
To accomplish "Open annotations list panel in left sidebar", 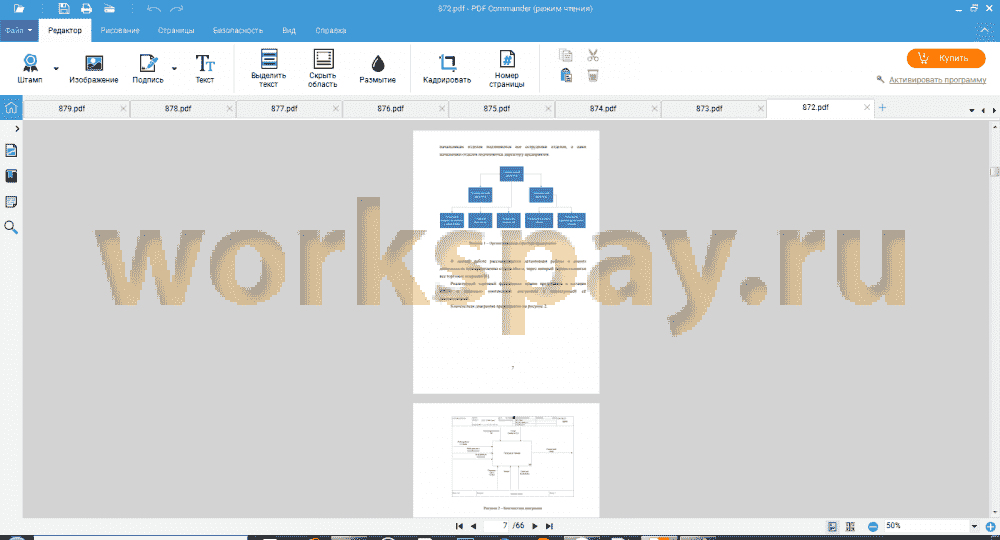I will click(x=11, y=201).
